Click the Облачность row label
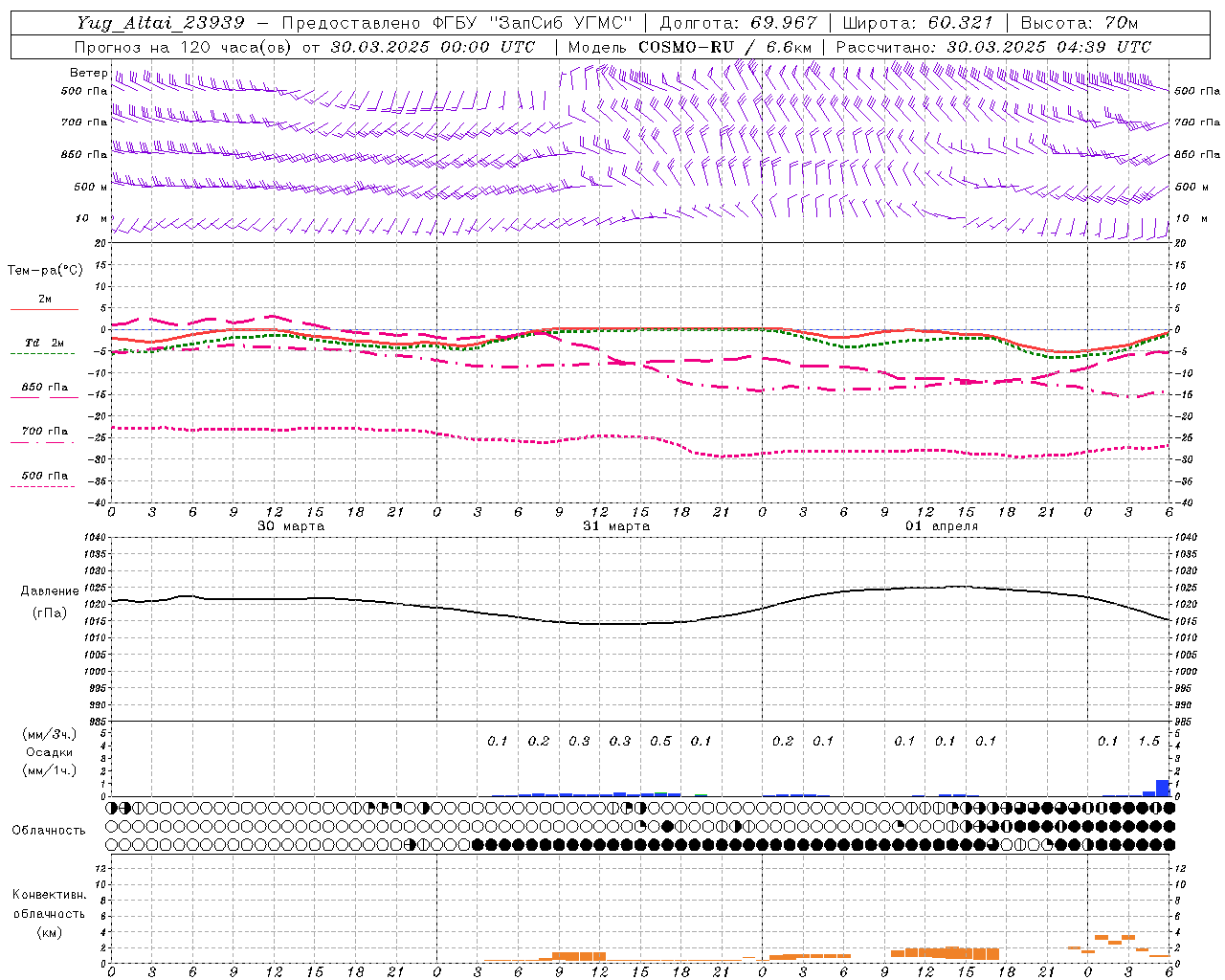1225x980 pixels. point(49,831)
